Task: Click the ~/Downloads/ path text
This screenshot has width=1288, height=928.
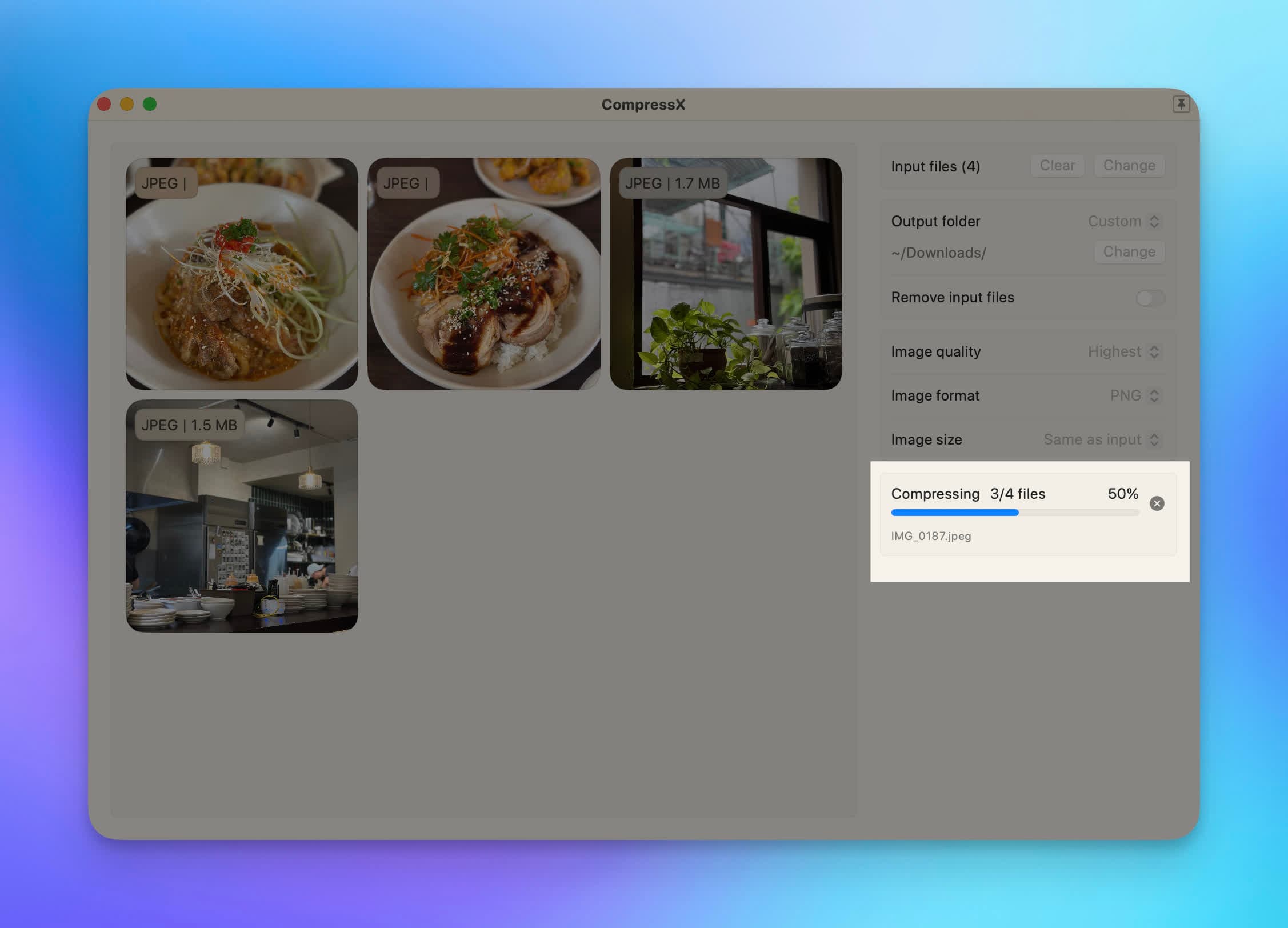Action: click(x=938, y=253)
